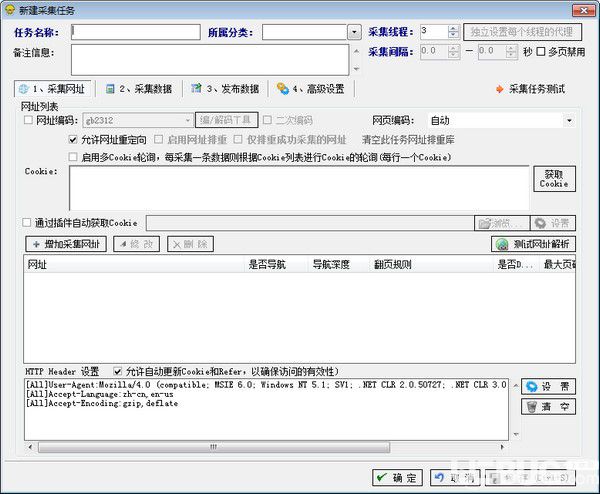Click the undo arrow icon on 取消
This screenshot has height=494, width=600.
click(x=439, y=477)
